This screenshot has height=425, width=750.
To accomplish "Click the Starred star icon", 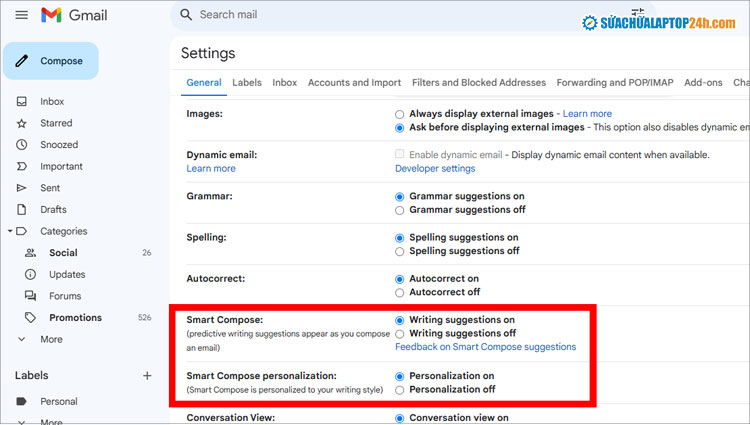I will click(22, 123).
